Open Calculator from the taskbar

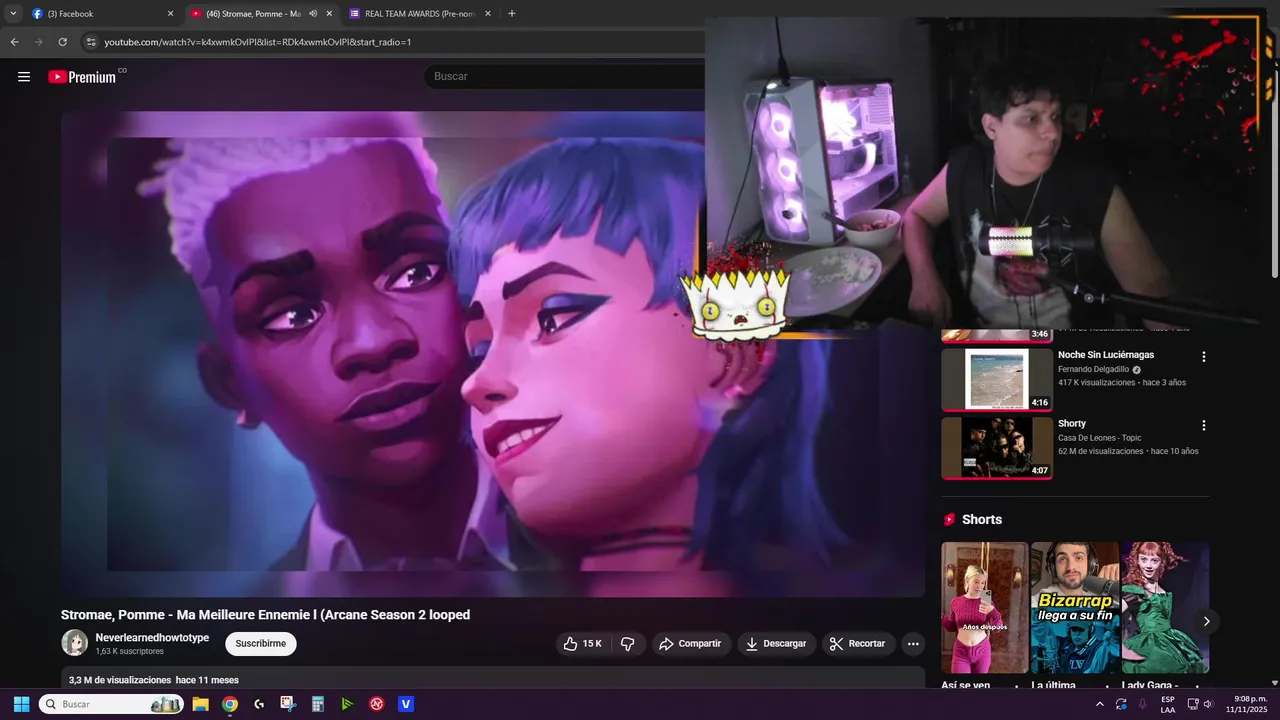(x=318, y=704)
